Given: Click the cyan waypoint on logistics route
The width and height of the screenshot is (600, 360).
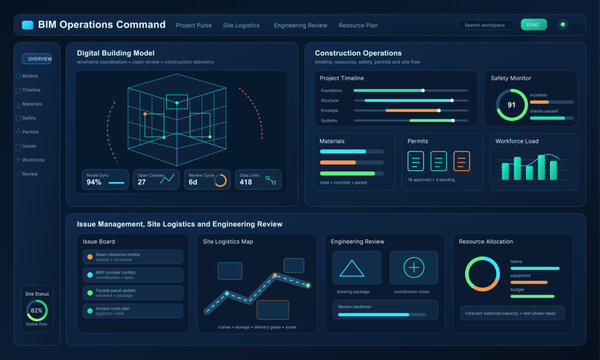Looking at the screenshot, I should coord(227,293).
